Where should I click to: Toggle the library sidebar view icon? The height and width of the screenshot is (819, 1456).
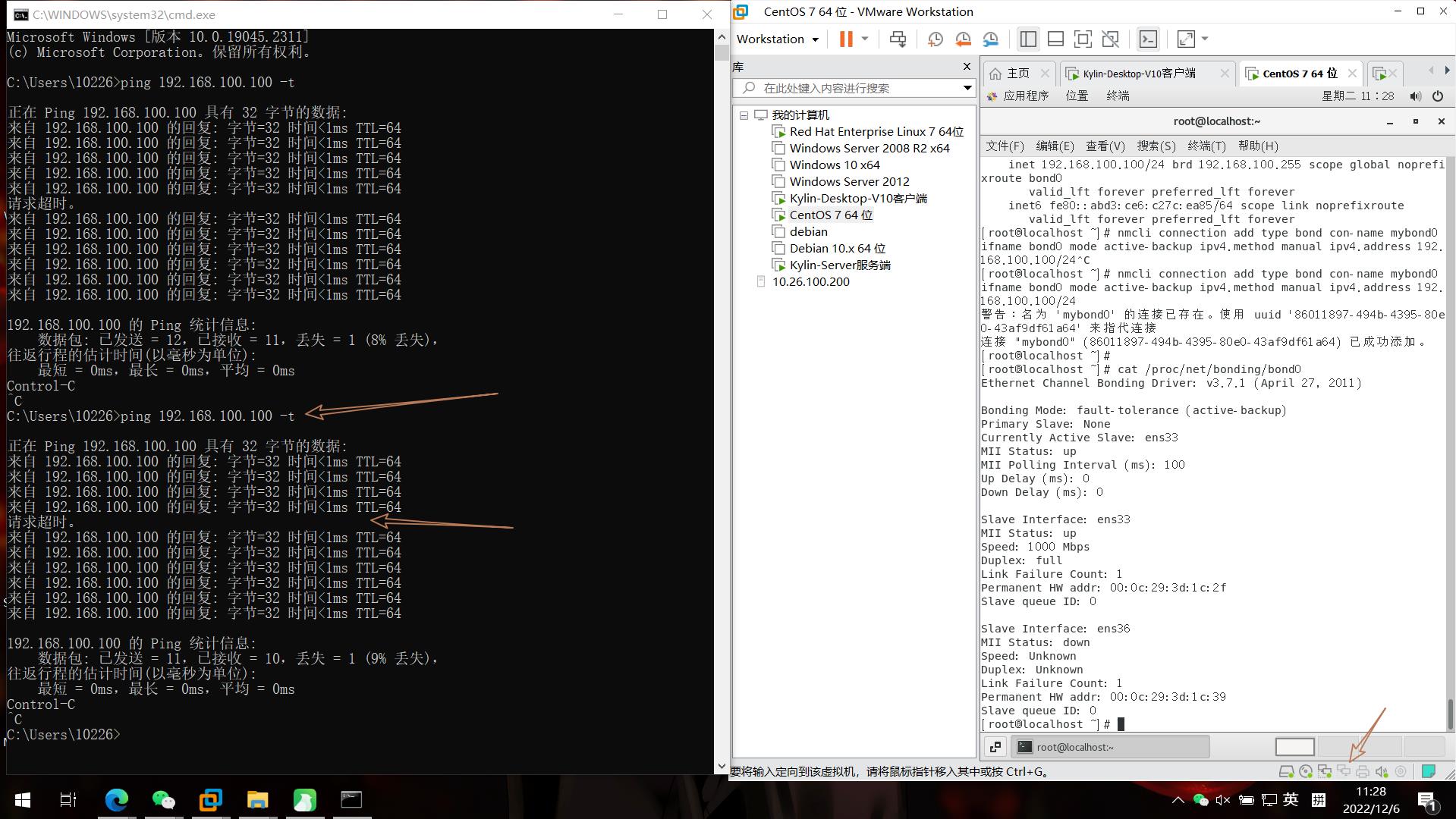(1028, 39)
